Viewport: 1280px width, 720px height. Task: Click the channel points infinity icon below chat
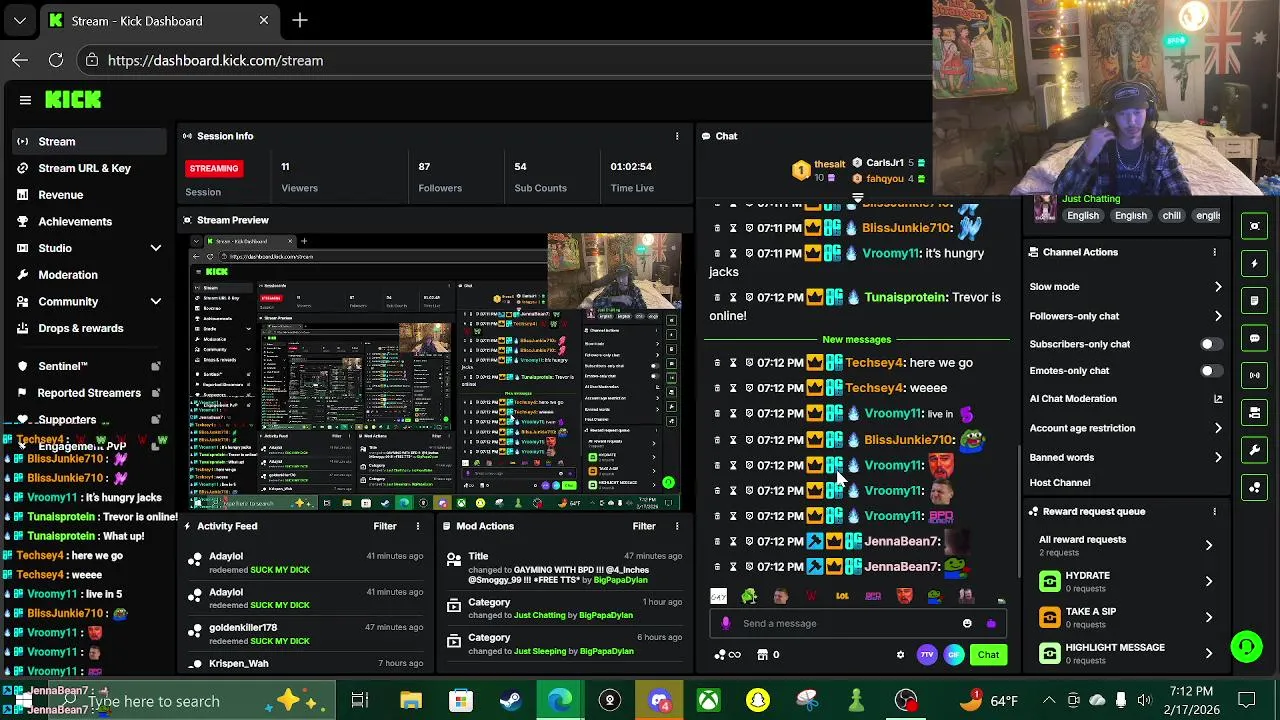coord(728,655)
